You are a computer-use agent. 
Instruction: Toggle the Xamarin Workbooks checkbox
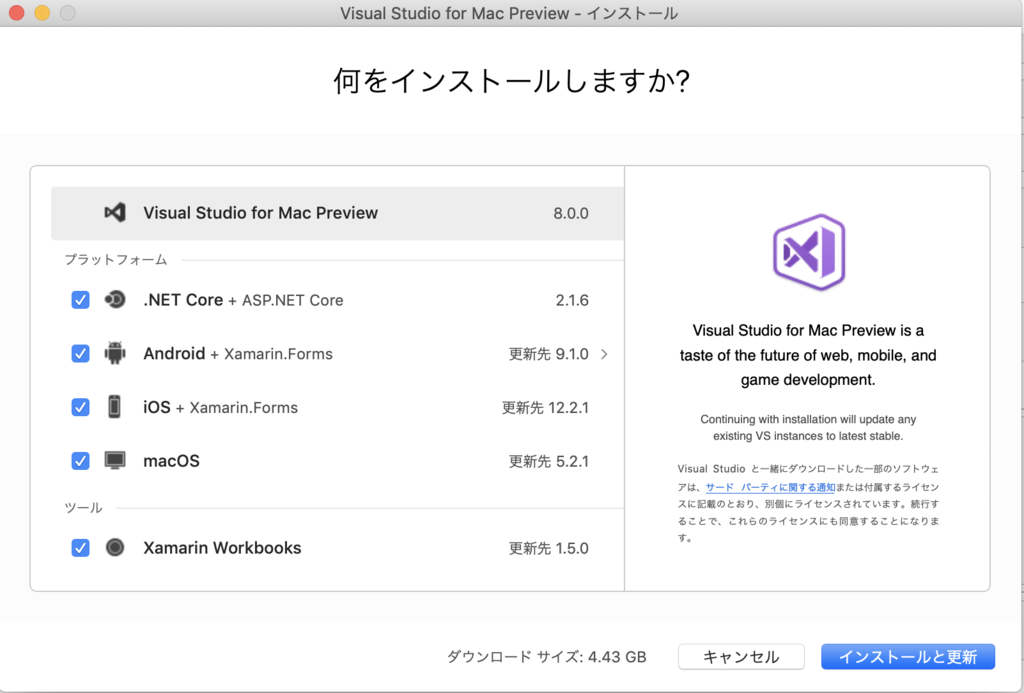coord(80,547)
